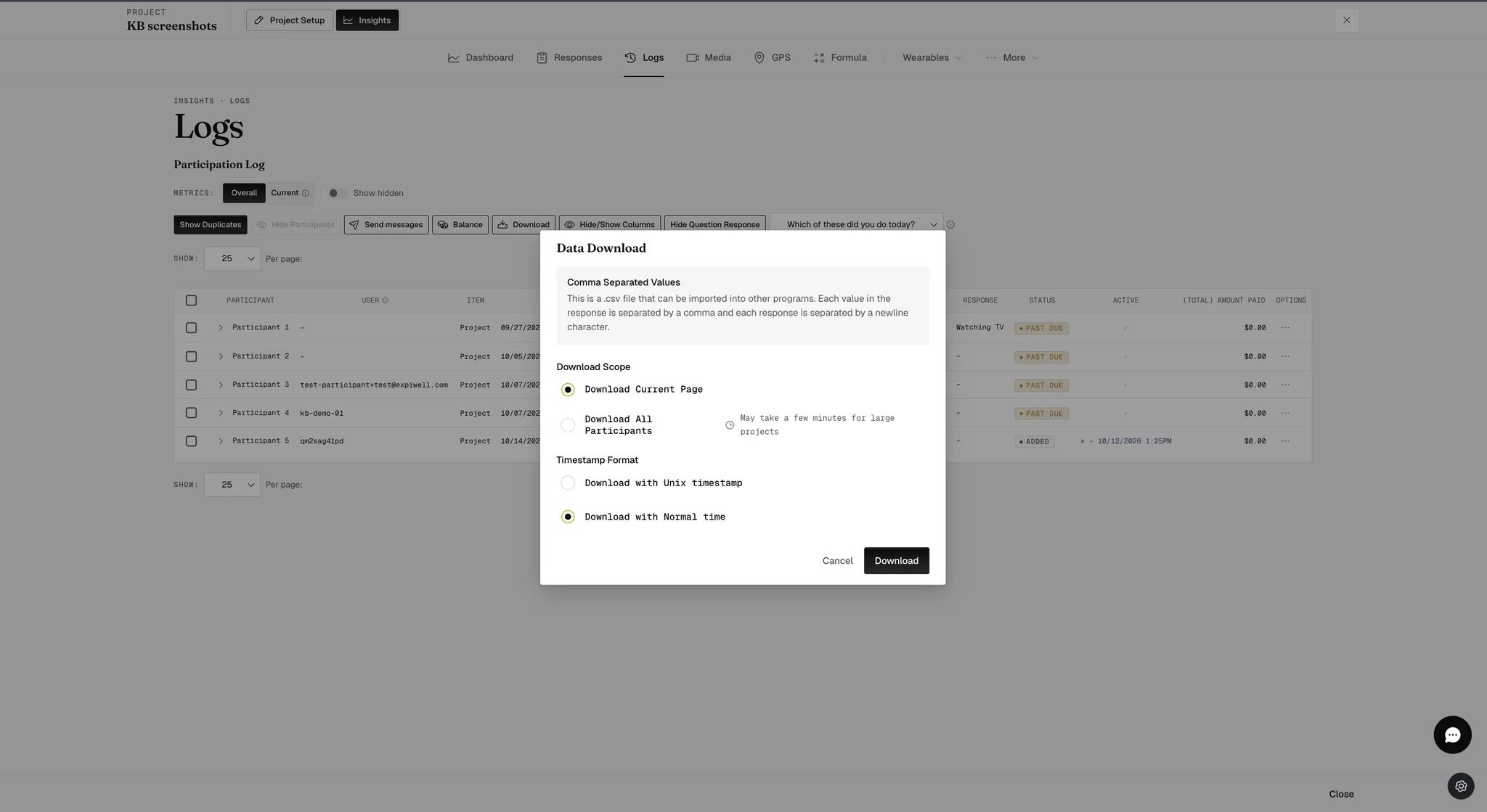1487x812 pixels.
Task: Check the Participant 2 row checkbox
Action: pyautogui.click(x=191, y=357)
